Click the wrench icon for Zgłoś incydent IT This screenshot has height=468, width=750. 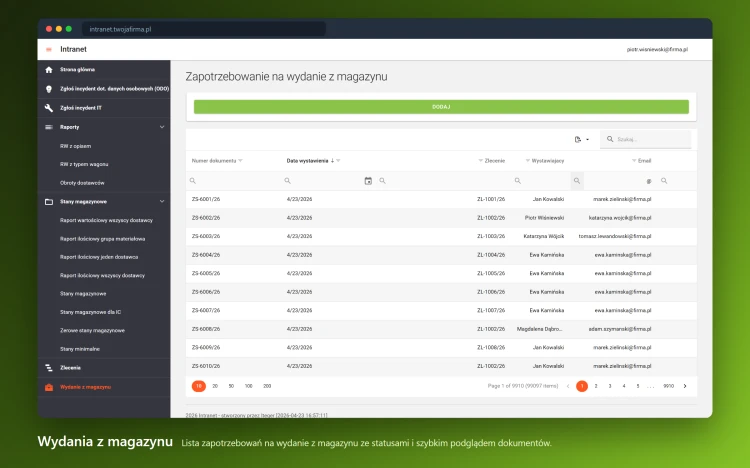[x=49, y=108]
